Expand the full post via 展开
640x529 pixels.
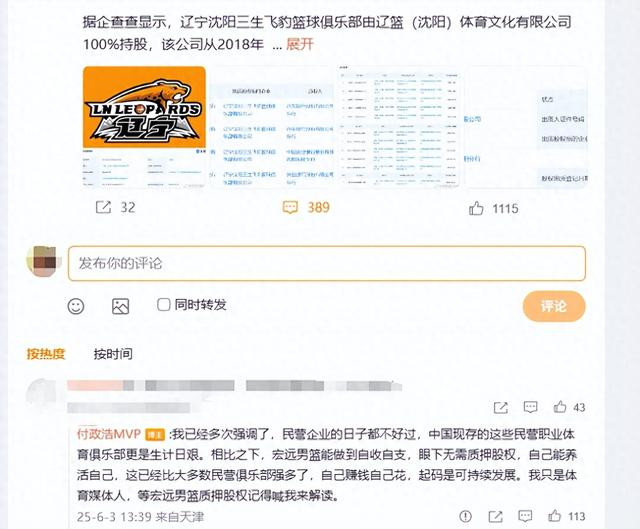pyautogui.click(x=300, y=44)
